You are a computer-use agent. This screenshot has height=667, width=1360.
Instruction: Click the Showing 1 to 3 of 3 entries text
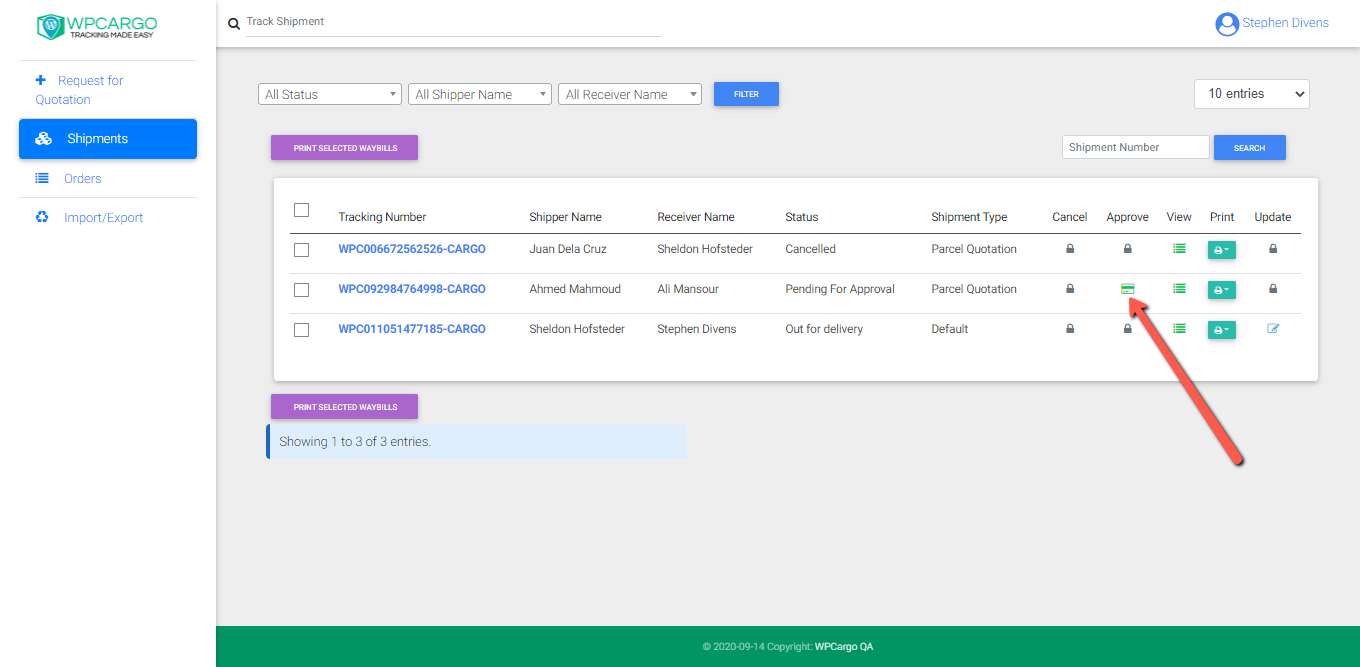(355, 441)
